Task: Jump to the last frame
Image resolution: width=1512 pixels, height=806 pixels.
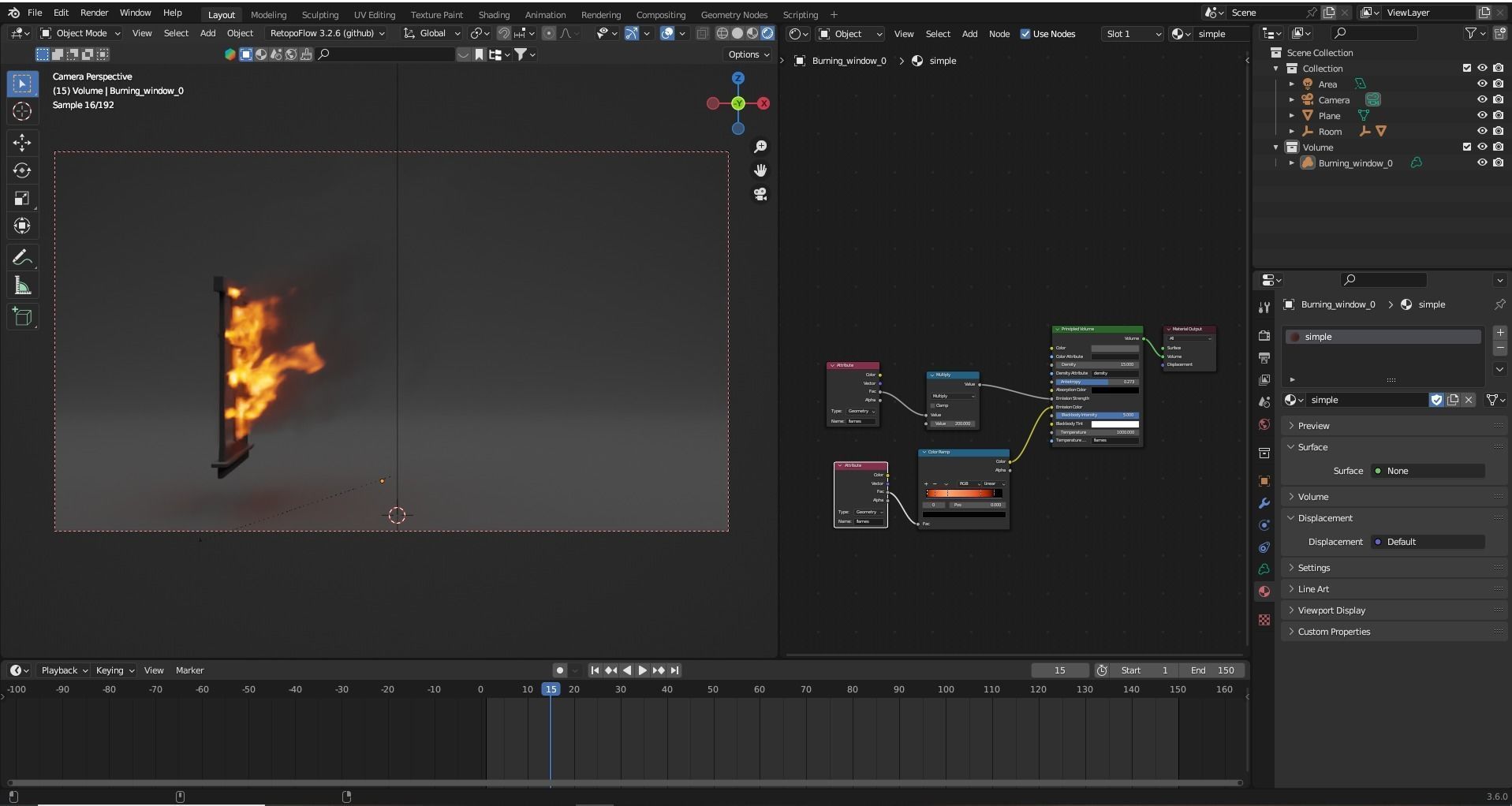Action: [x=674, y=670]
